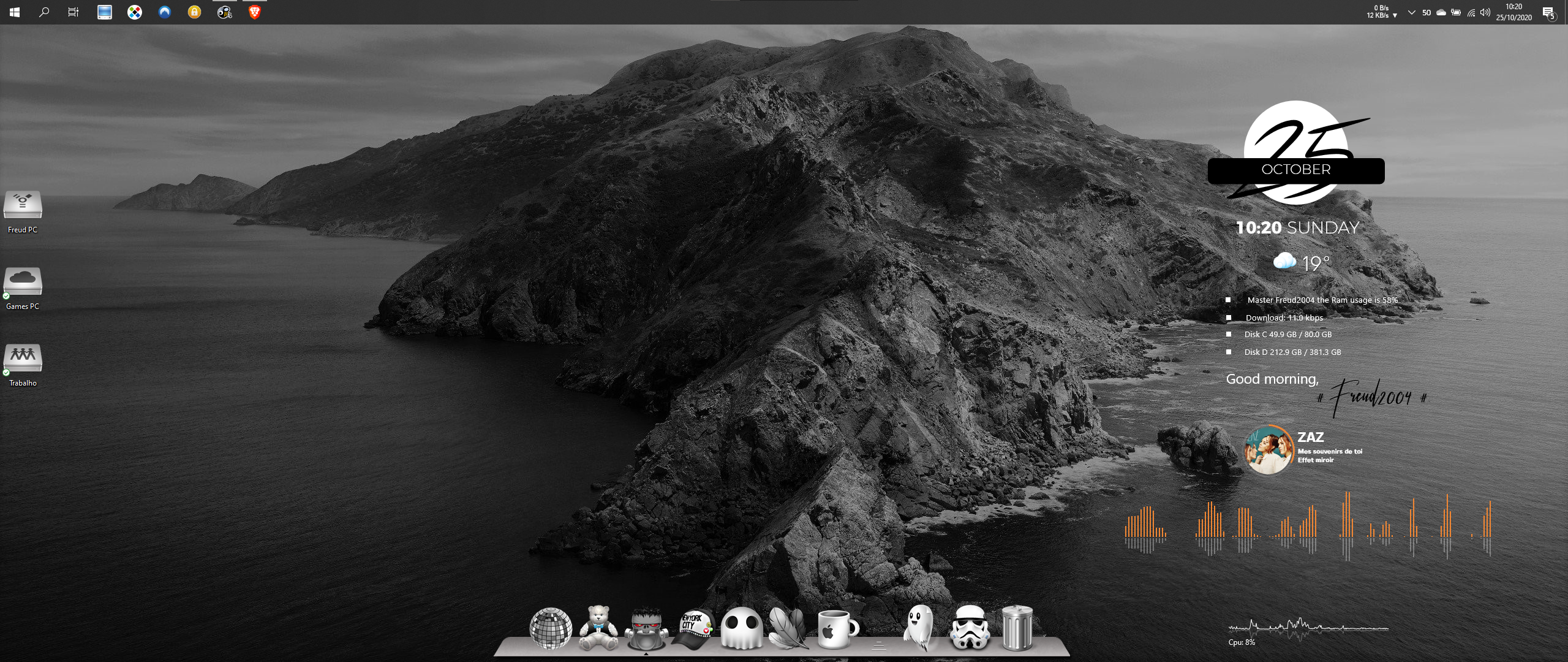Open the MusicBee taskbar icon
Image resolution: width=1568 pixels, height=662 pixels.
click(x=224, y=12)
